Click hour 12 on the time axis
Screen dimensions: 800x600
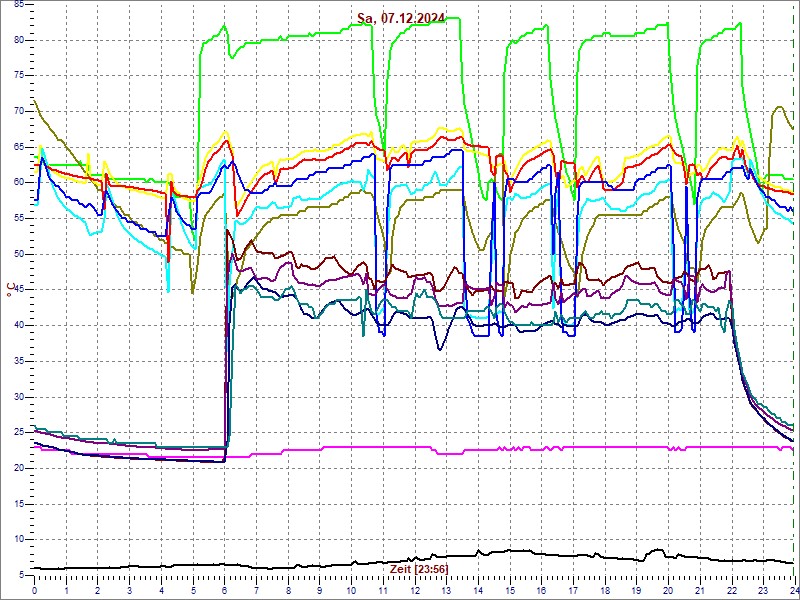tap(414, 589)
